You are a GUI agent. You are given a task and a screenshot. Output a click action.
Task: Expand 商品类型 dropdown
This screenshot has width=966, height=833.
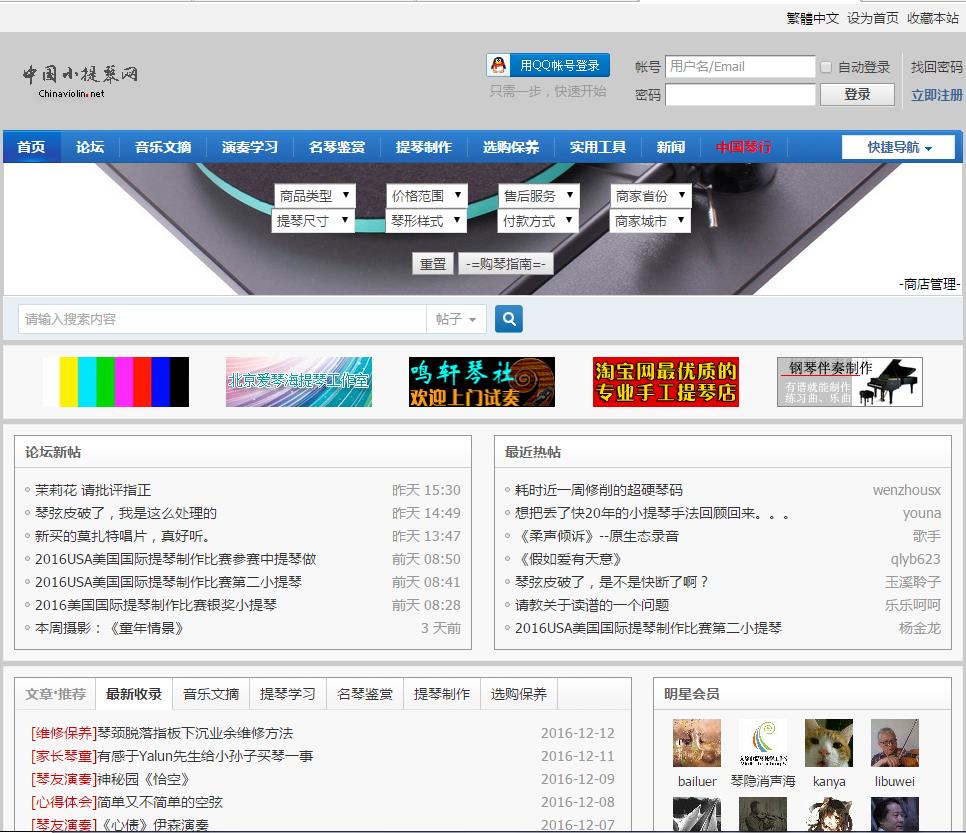tap(315, 196)
